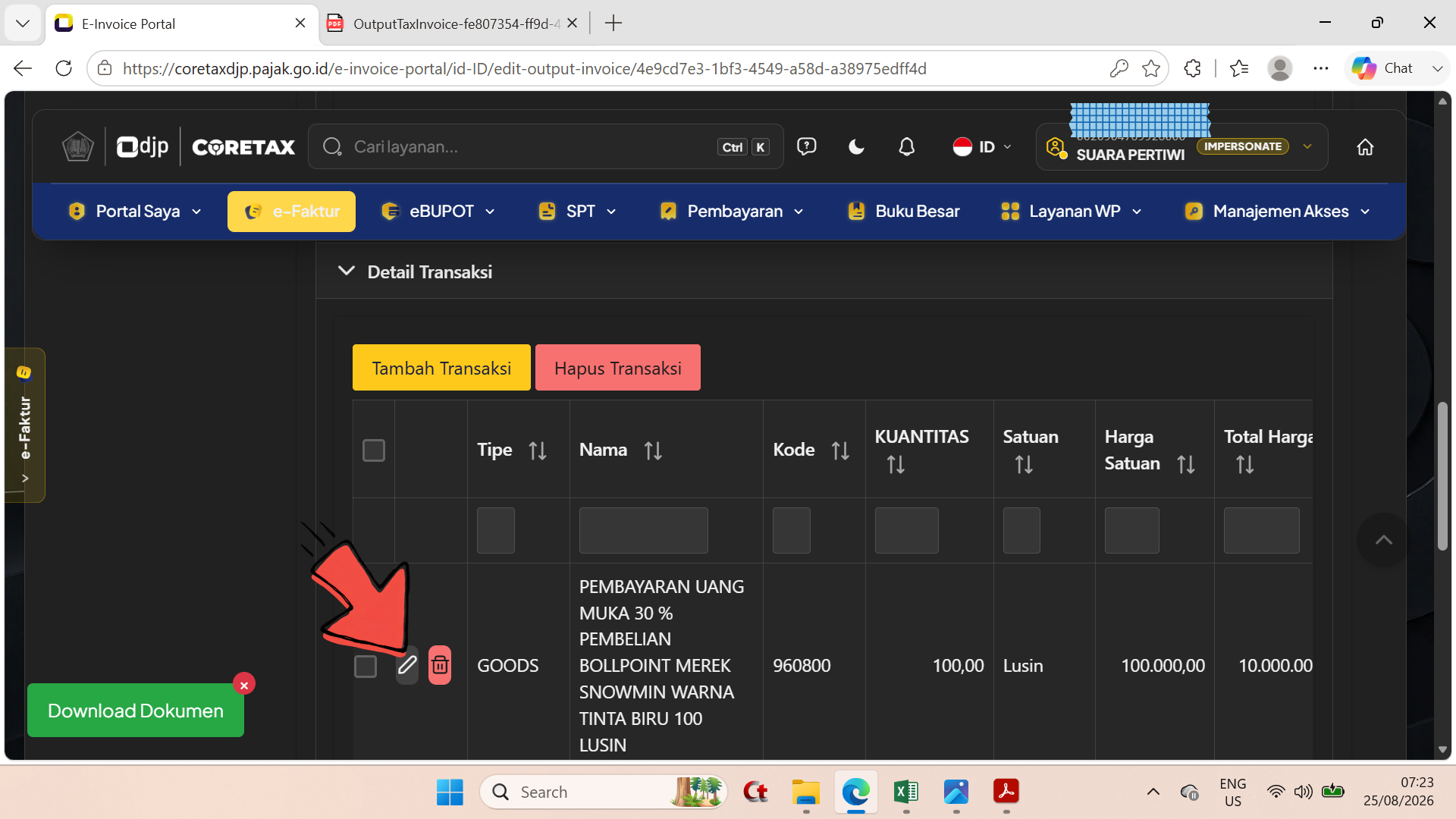The image size is (1456, 819).
Task: Add page to favorites star
Action: point(1151,68)
